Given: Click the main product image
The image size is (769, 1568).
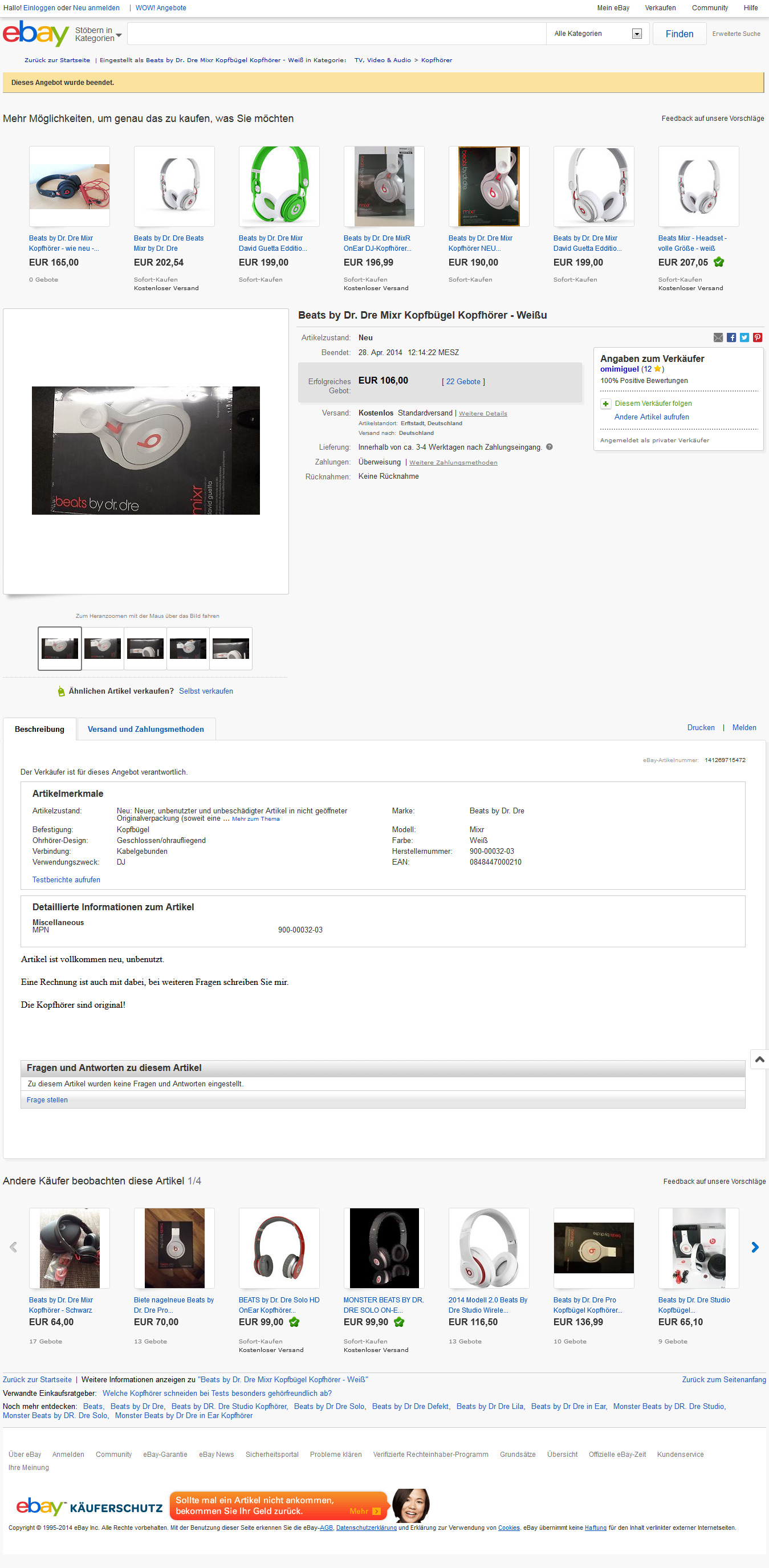Looking at the screenshot, I should coord(145,450).
